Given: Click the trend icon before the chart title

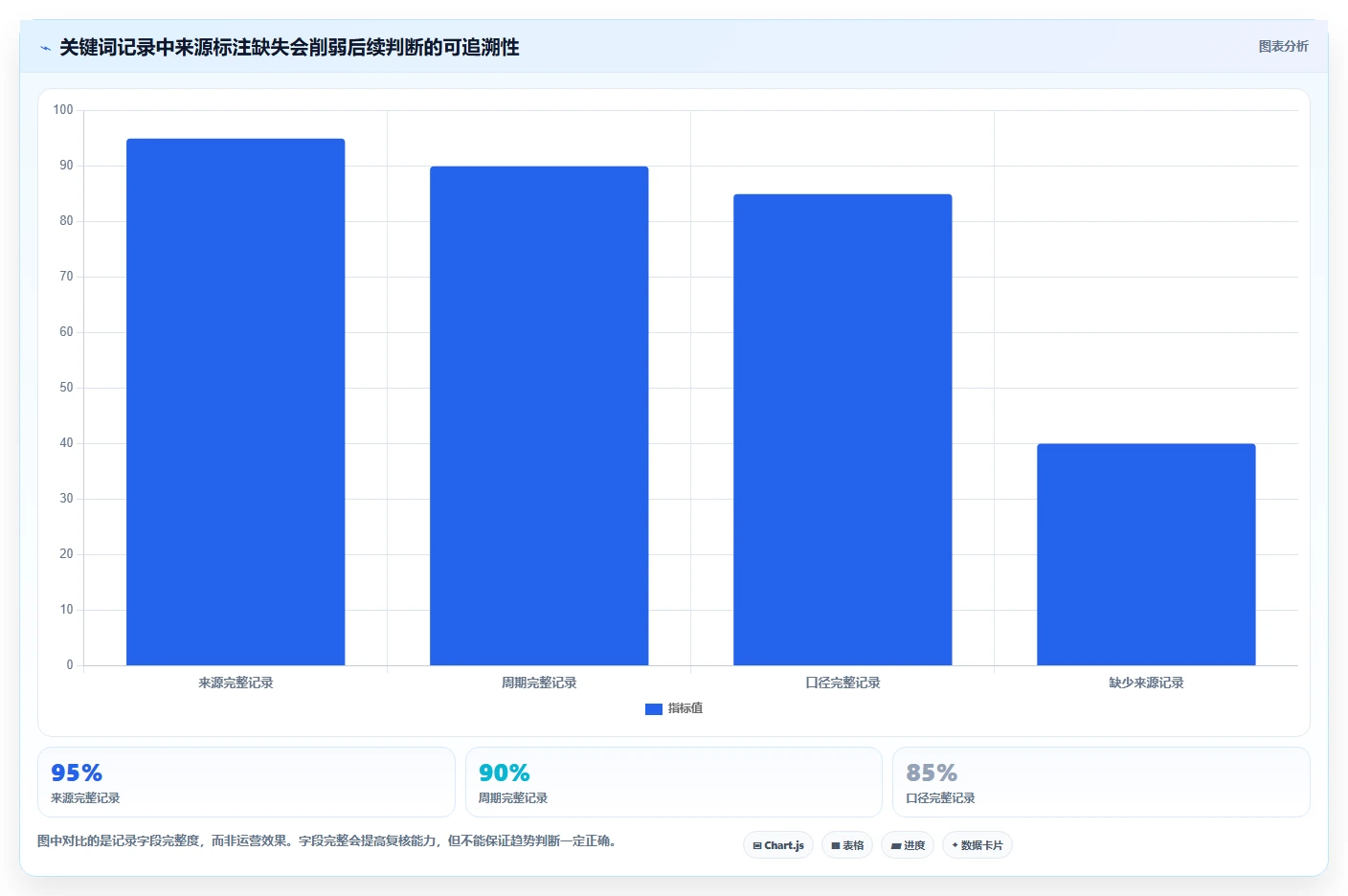Looking at the screenshot, I should click(45, 48).
